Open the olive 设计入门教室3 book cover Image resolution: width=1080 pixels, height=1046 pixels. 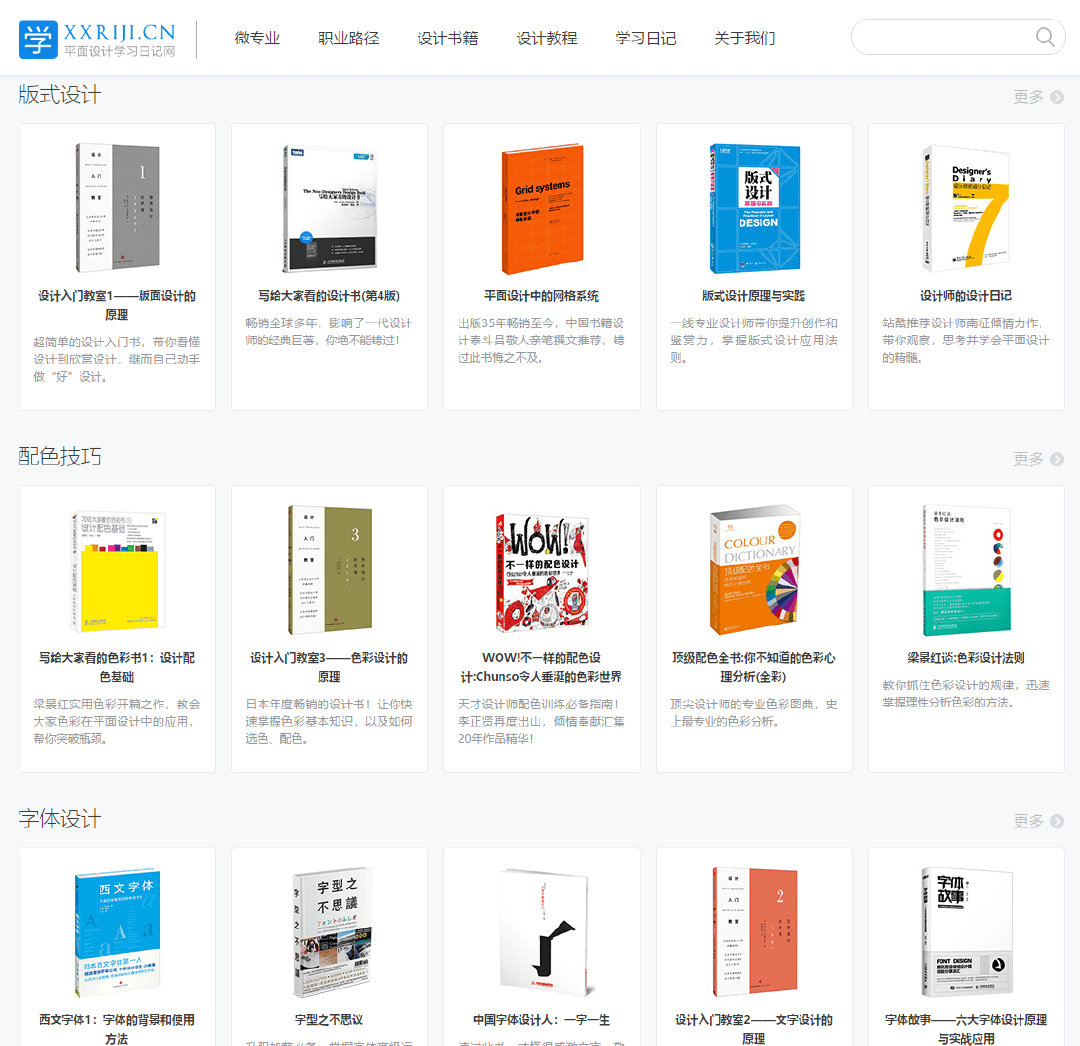tap(329, 570)
